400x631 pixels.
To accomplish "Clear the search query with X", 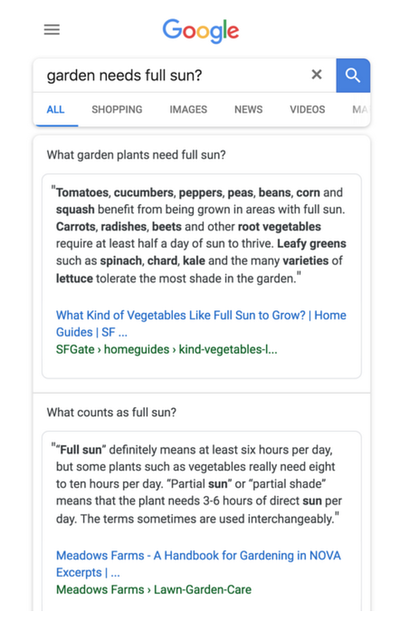I will (x=316, y=74).
